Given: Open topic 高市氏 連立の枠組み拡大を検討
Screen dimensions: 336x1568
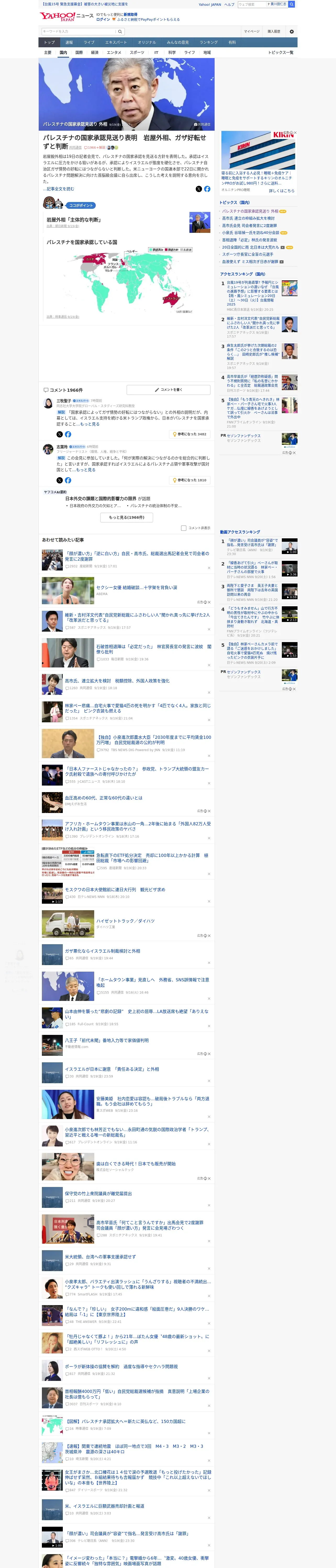Looking at the screenshot, I should pos(248,218).
